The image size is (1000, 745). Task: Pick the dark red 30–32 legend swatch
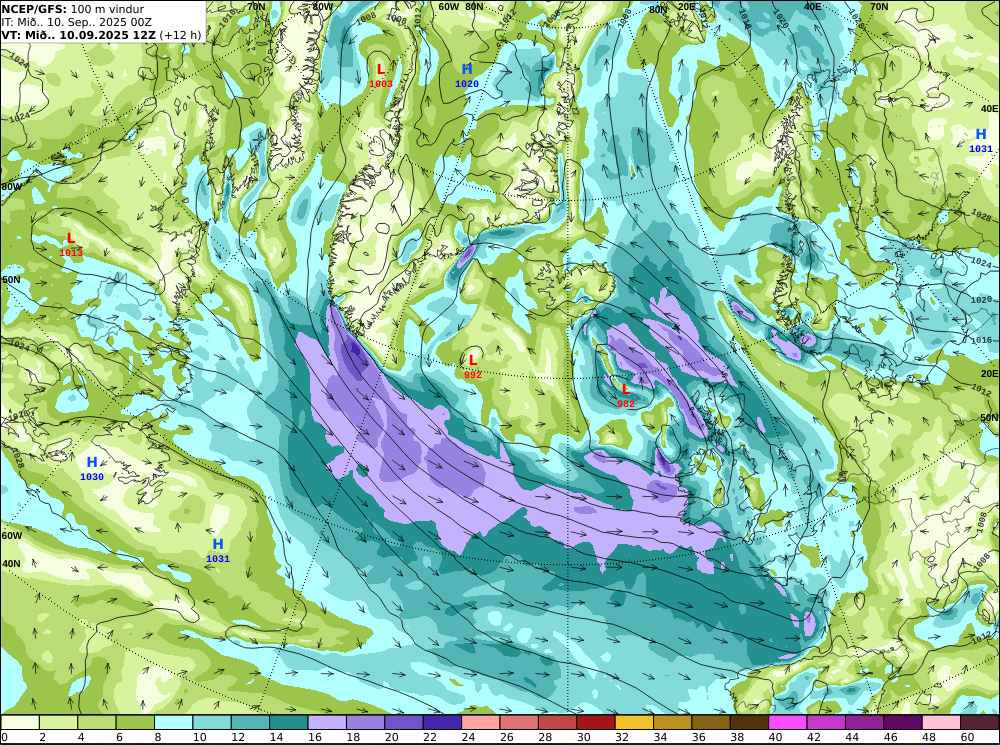pos(596,722)
